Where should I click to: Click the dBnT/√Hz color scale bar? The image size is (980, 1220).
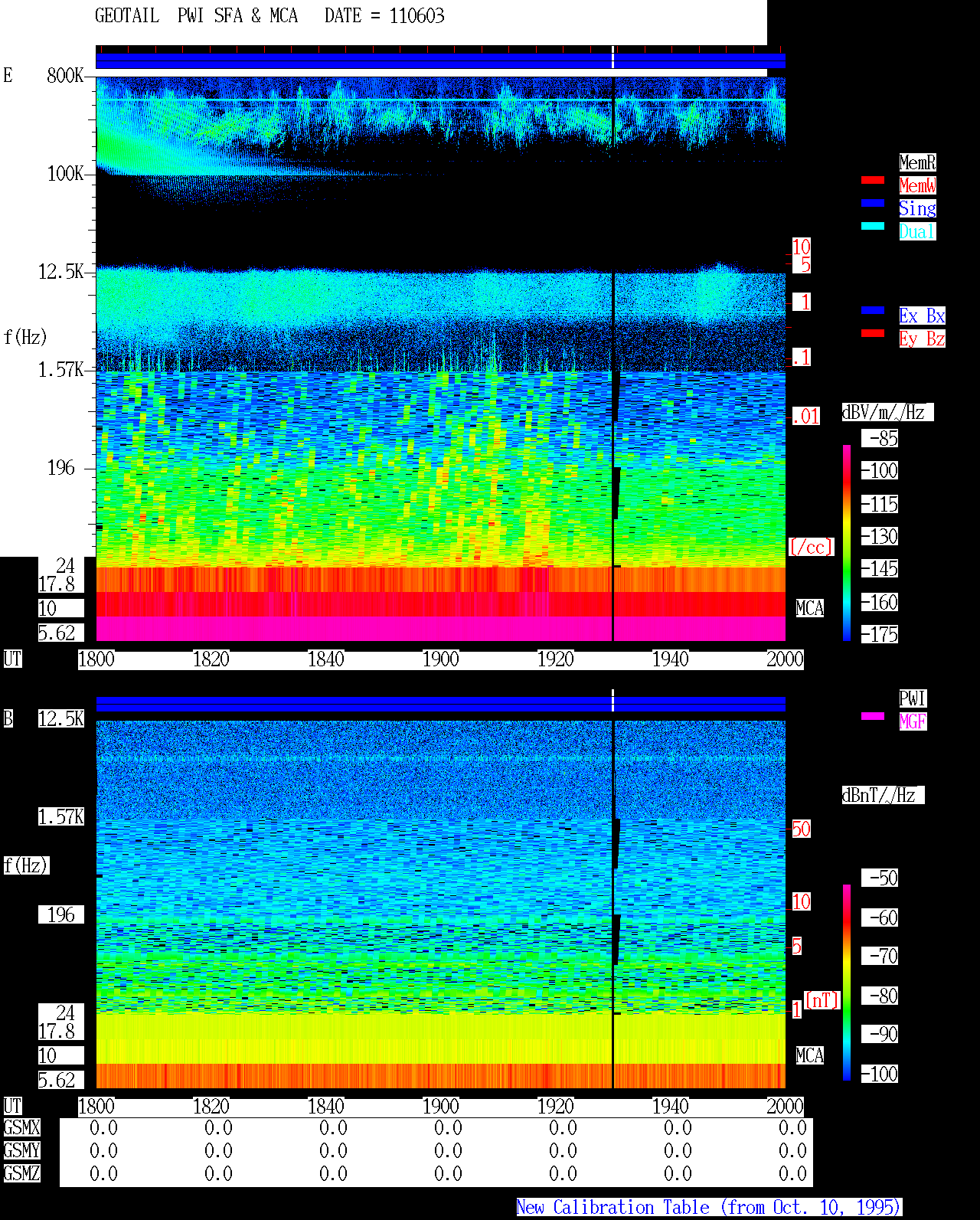(847, 983)
